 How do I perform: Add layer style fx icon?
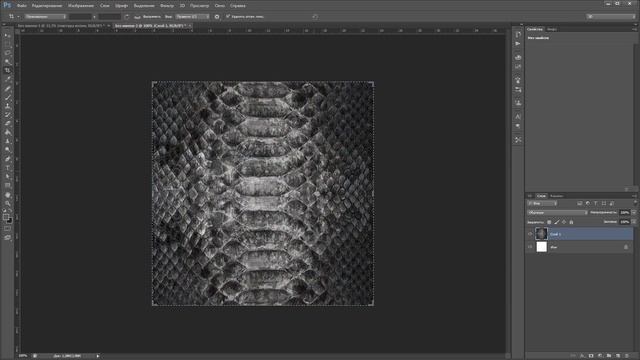pos(582,356)
